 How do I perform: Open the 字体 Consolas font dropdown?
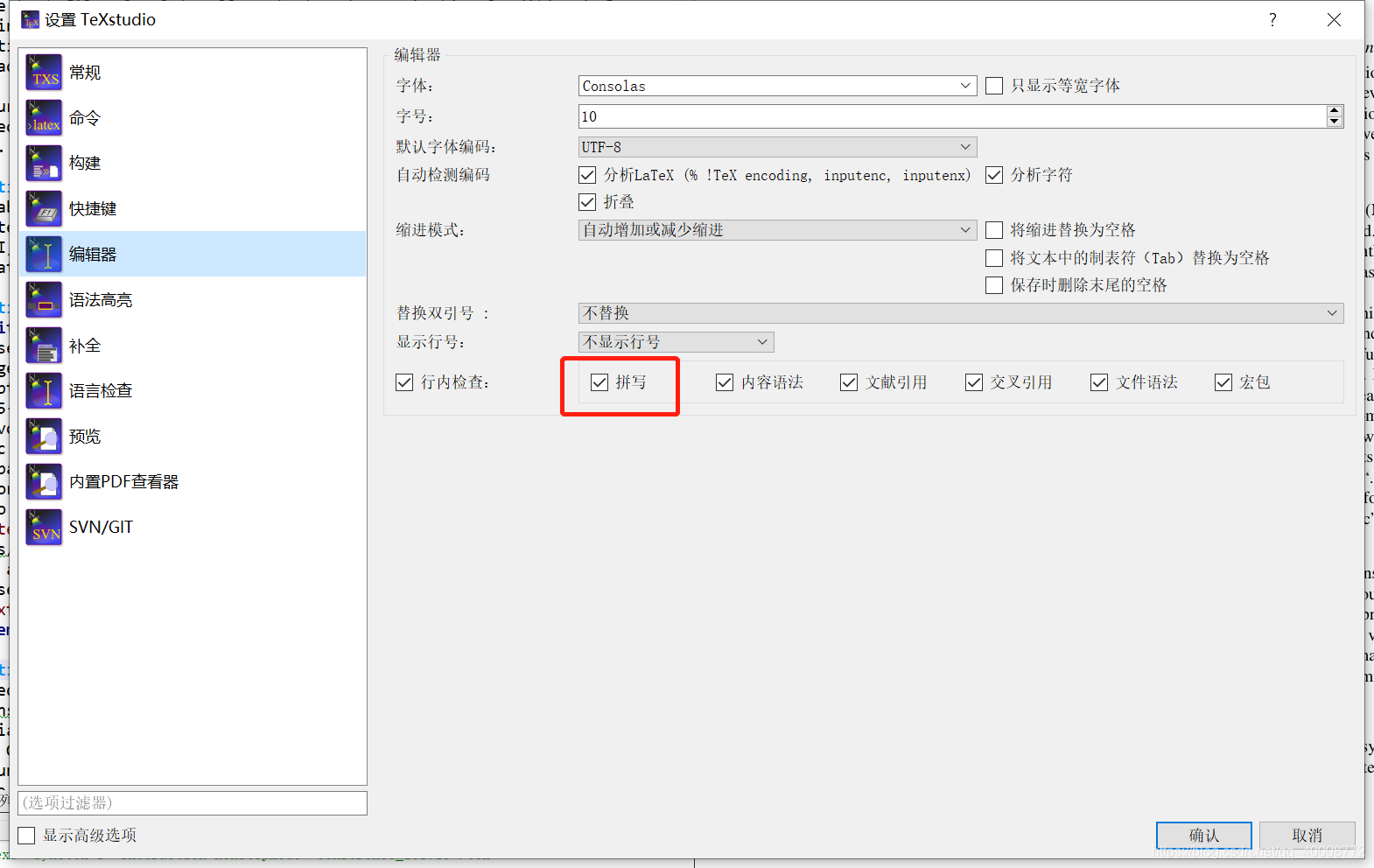pyautogui.click(x=777, y=86)
